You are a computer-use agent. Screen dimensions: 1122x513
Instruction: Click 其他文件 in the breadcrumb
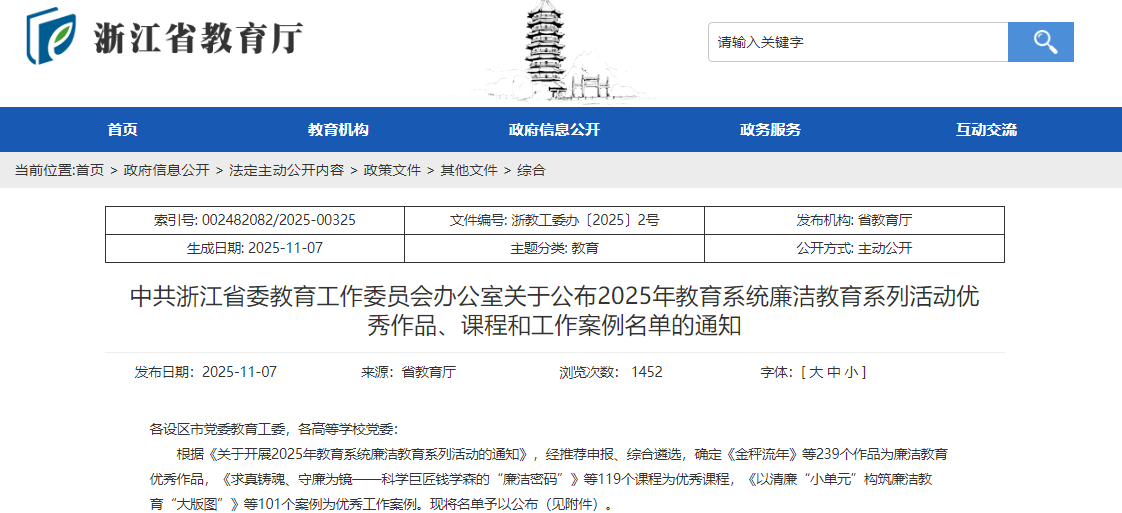pos(469,171)
